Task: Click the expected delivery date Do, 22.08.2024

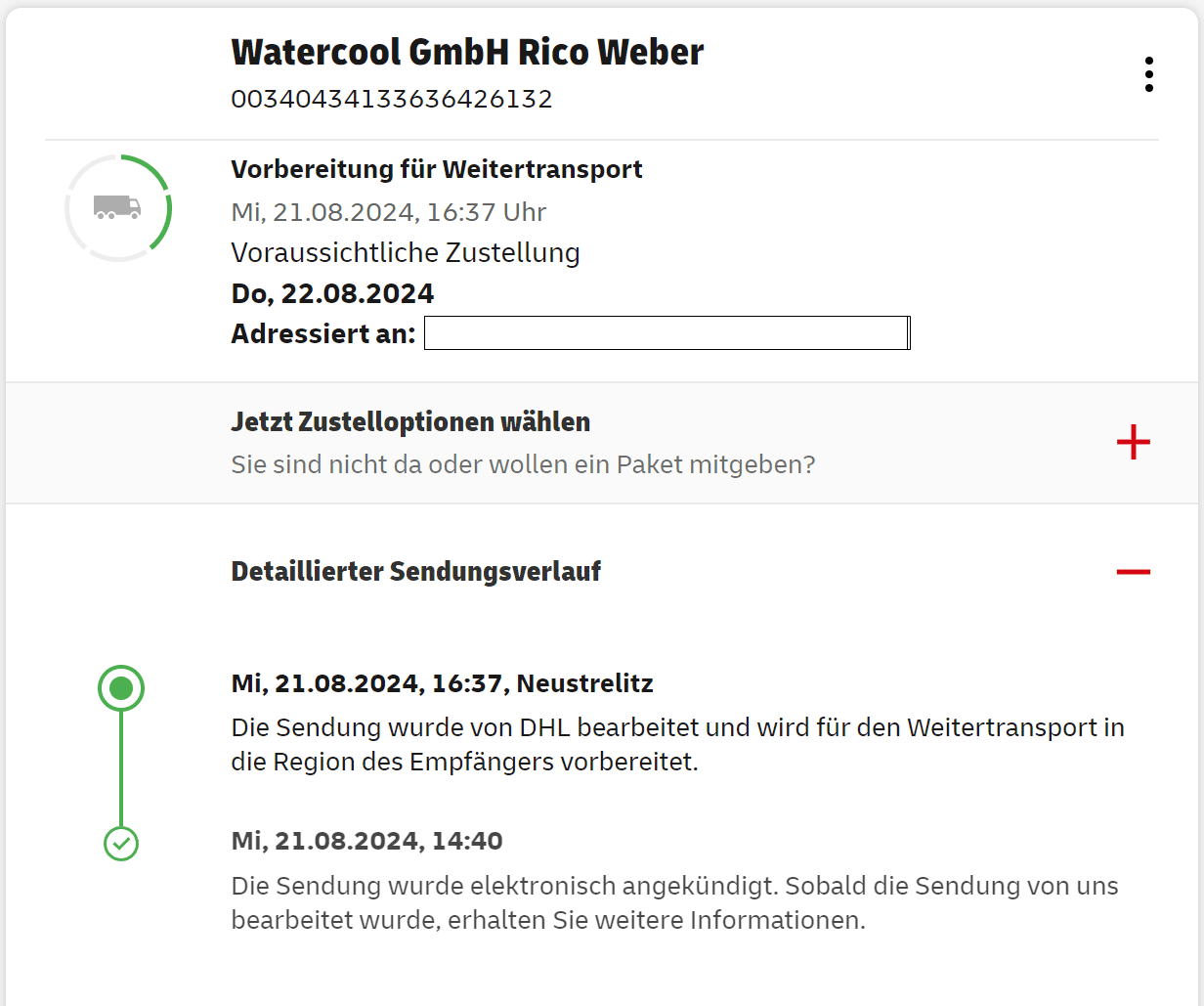Action: coord(332,293)
